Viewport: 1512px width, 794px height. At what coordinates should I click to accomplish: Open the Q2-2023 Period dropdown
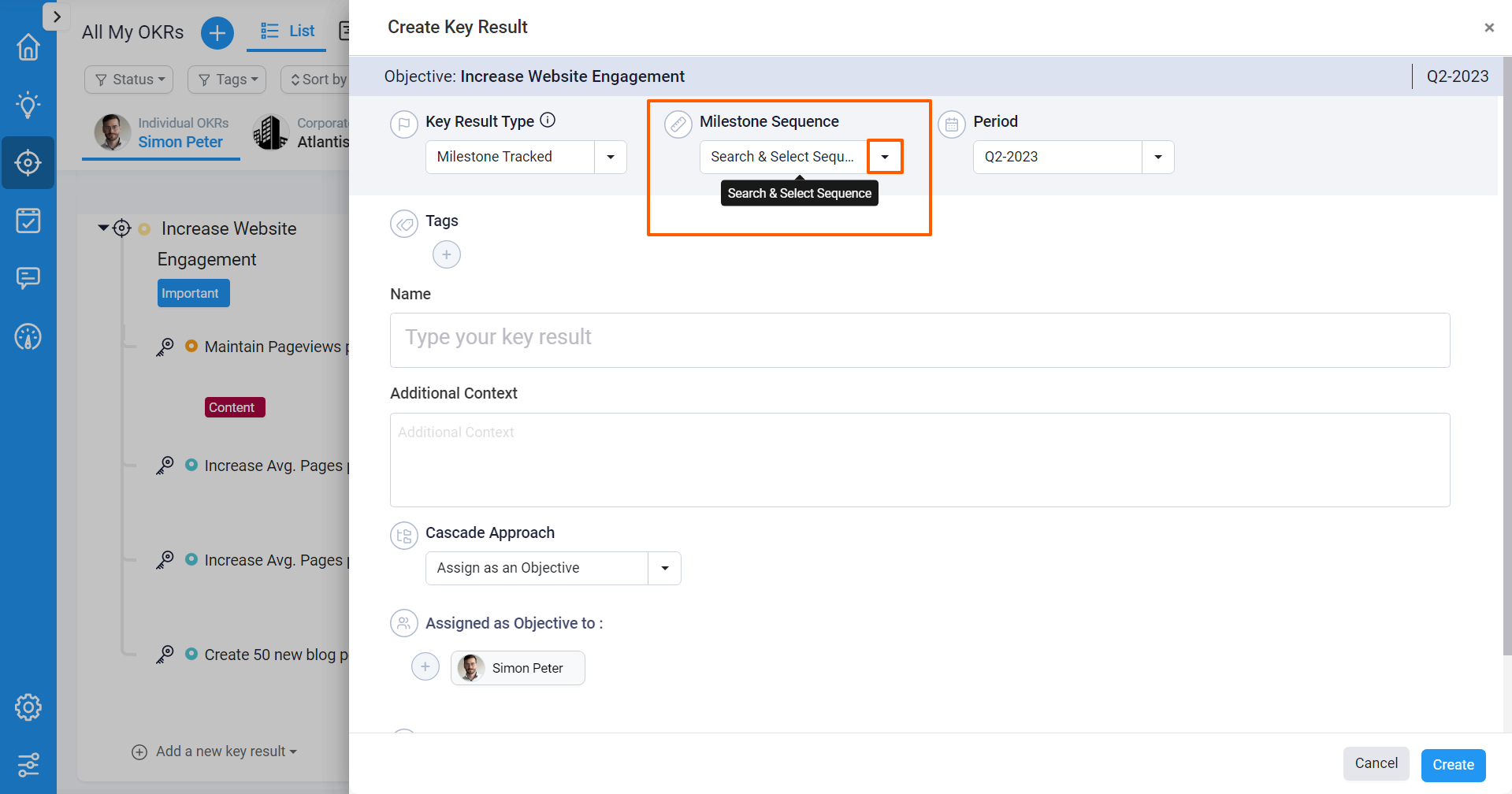1157,157
